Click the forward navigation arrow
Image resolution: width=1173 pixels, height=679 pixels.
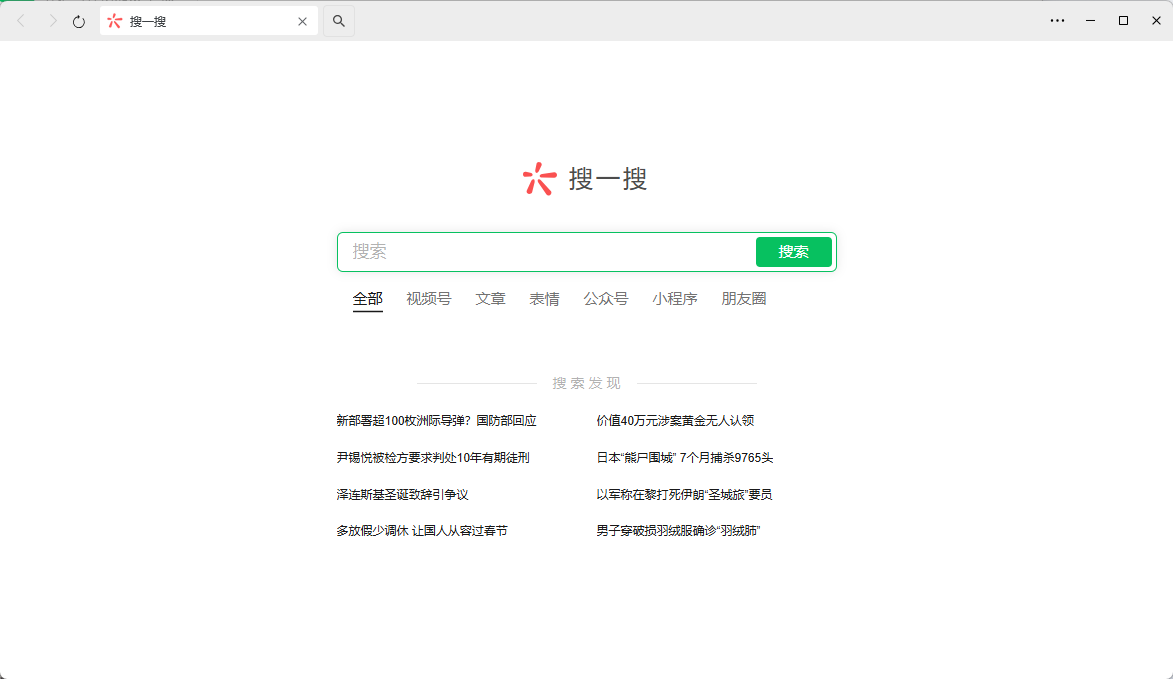52,21
